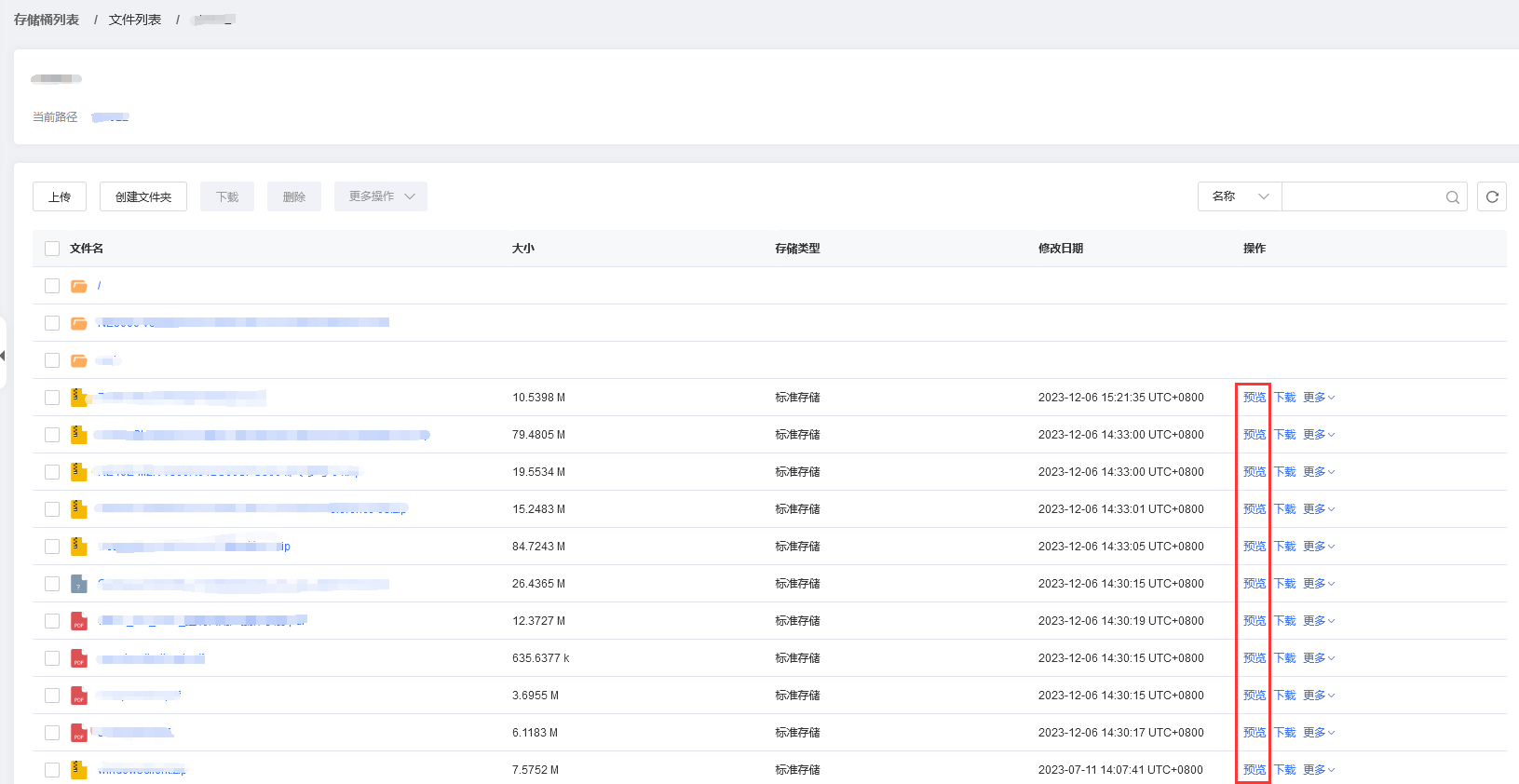The height and width of the screenshot is (784, 1519).
Task: Click the zip file icon of the 79.4805 M file
Action: [79, 435]
